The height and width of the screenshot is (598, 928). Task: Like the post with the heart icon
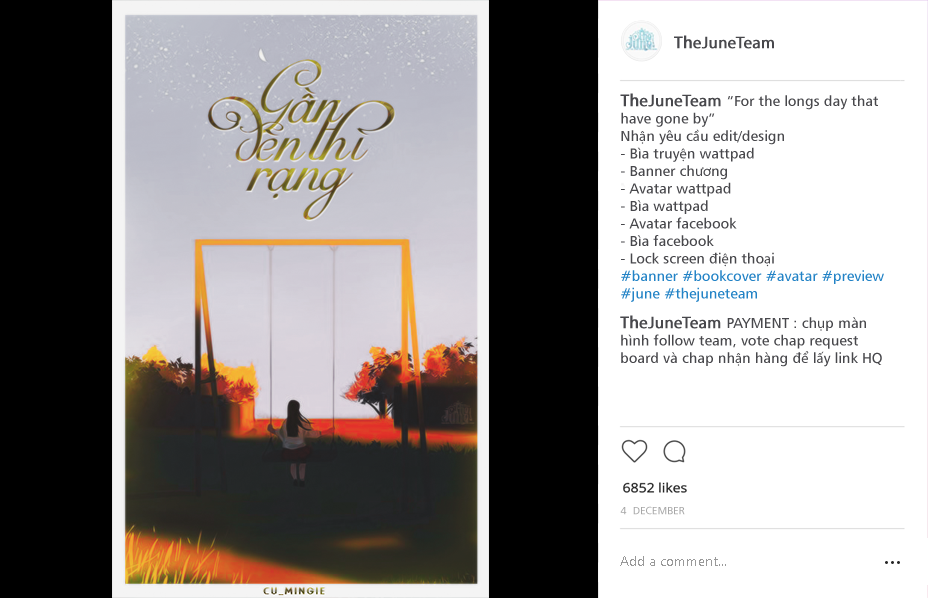634,451
